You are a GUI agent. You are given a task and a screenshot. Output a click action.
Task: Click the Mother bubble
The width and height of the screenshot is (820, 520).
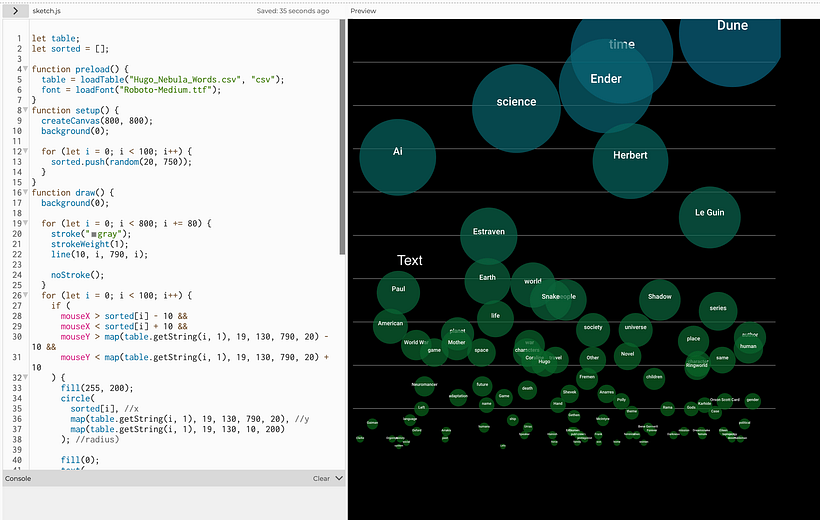click(x=457, y=343)
